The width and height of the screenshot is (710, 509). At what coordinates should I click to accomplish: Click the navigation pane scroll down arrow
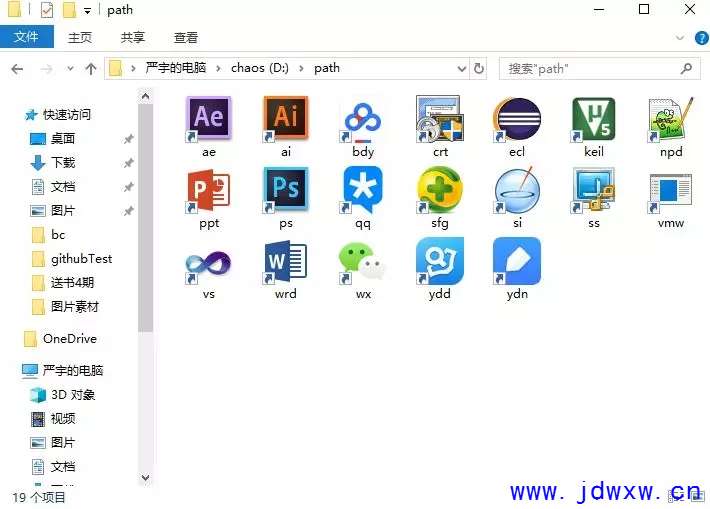pyautogui.click(x=145, y=477)
